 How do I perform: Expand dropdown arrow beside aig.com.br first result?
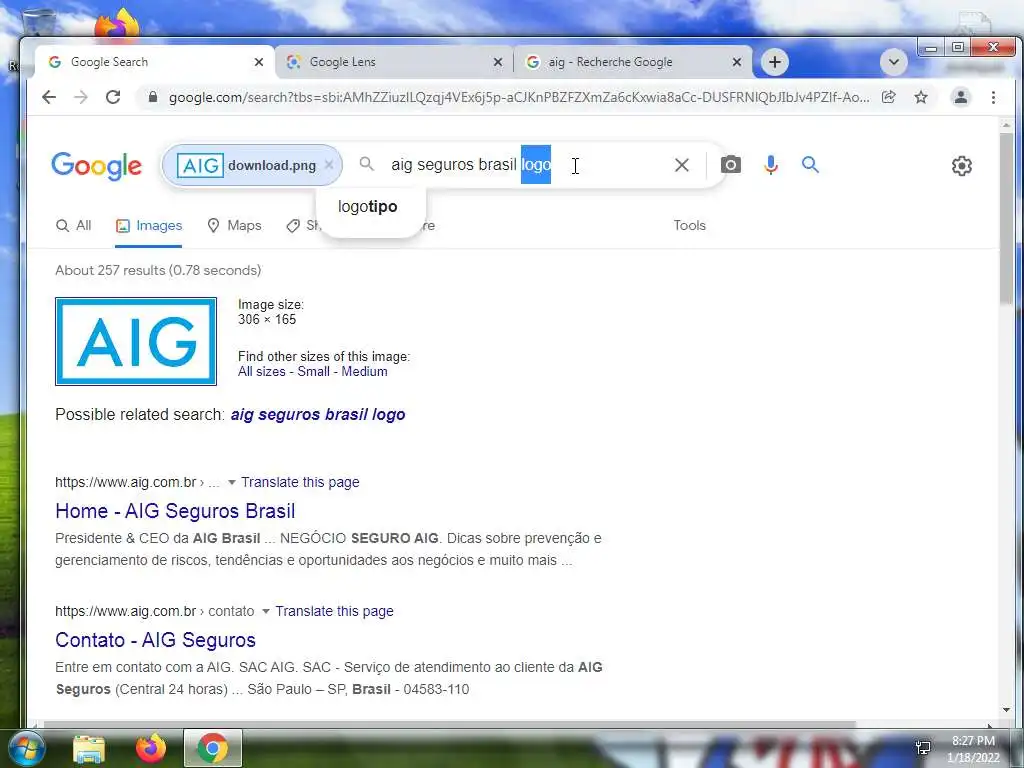[231, 483]
